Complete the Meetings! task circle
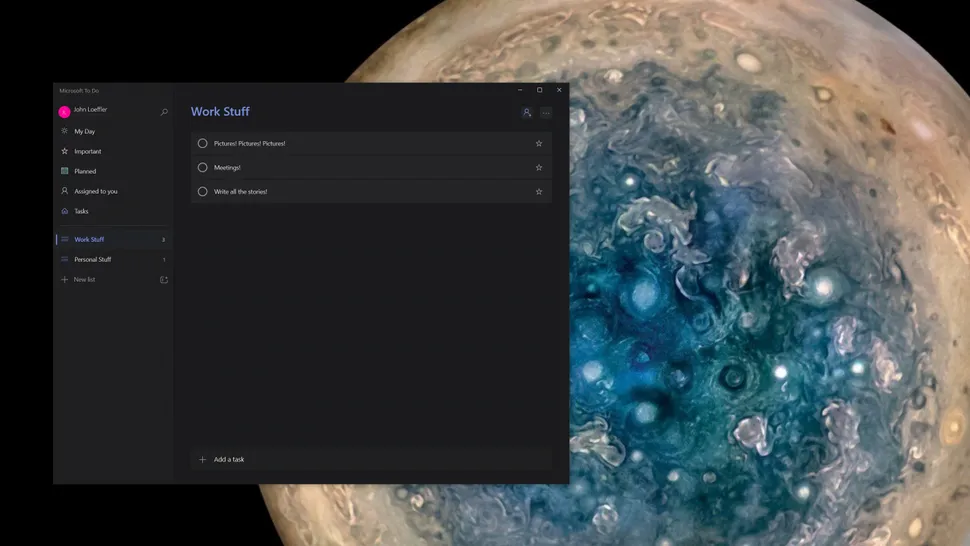Screen dimensions: 970x546 pyautogui.click(x=202, y=168)
